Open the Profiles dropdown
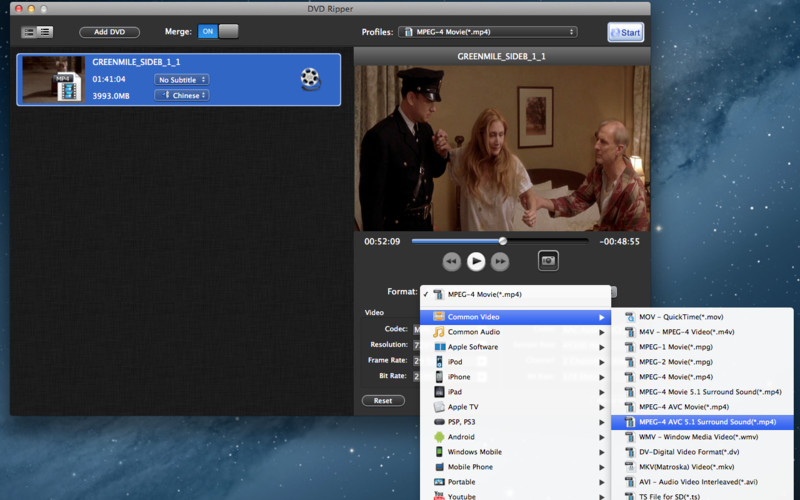The height and width of the screenshot is (500, 800). pyautogui.click(x=487, y=32)
